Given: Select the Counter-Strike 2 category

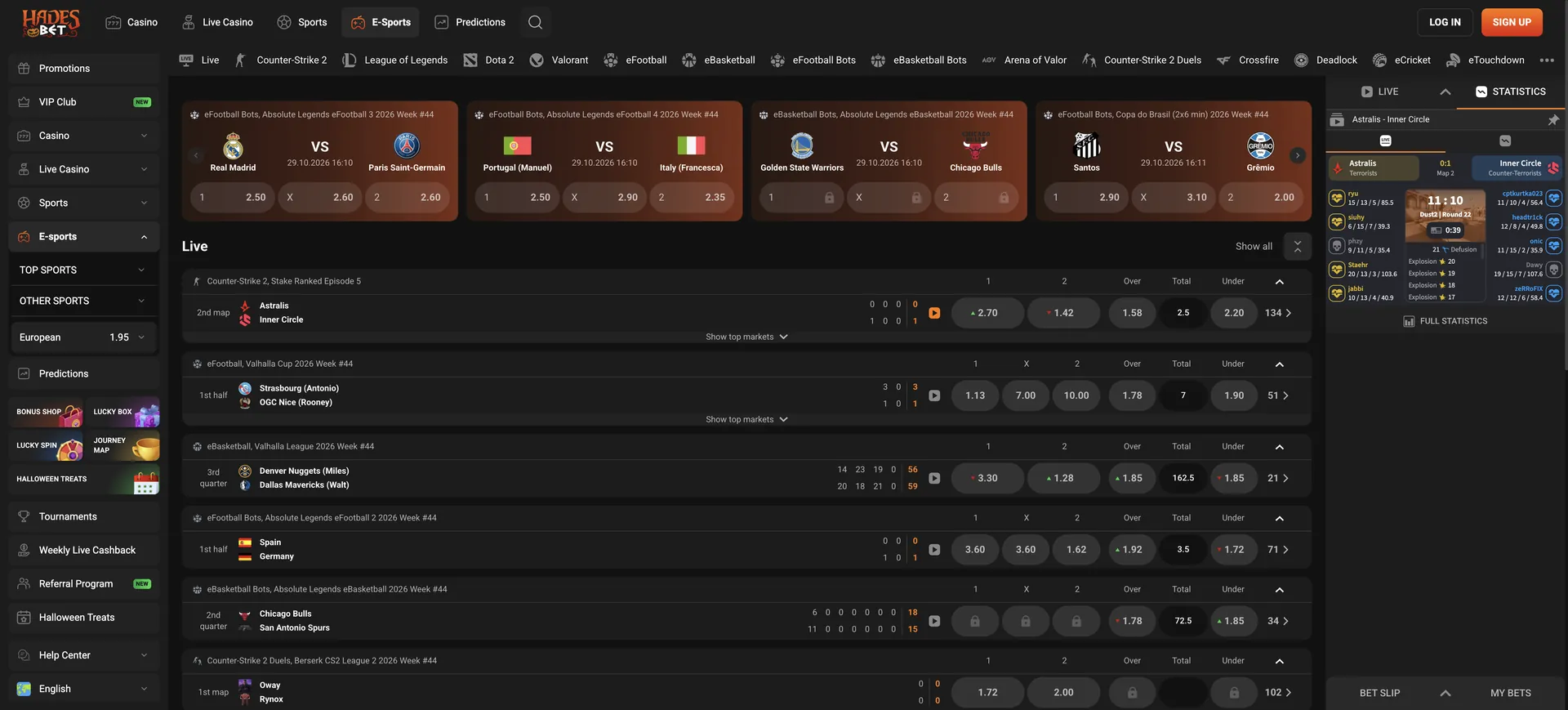Looking at the screenshot, I should pyautogui.click(x=280, y=60).
